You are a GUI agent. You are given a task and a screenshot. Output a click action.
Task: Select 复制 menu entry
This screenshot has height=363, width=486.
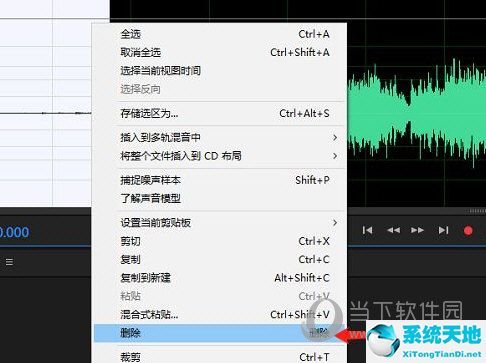pyautogui.click(x=220, y=259)
